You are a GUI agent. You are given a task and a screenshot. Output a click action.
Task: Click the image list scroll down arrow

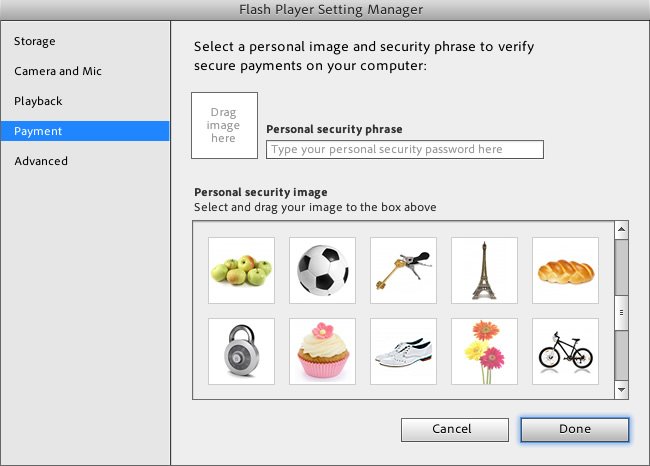click(x=621, y=390)
